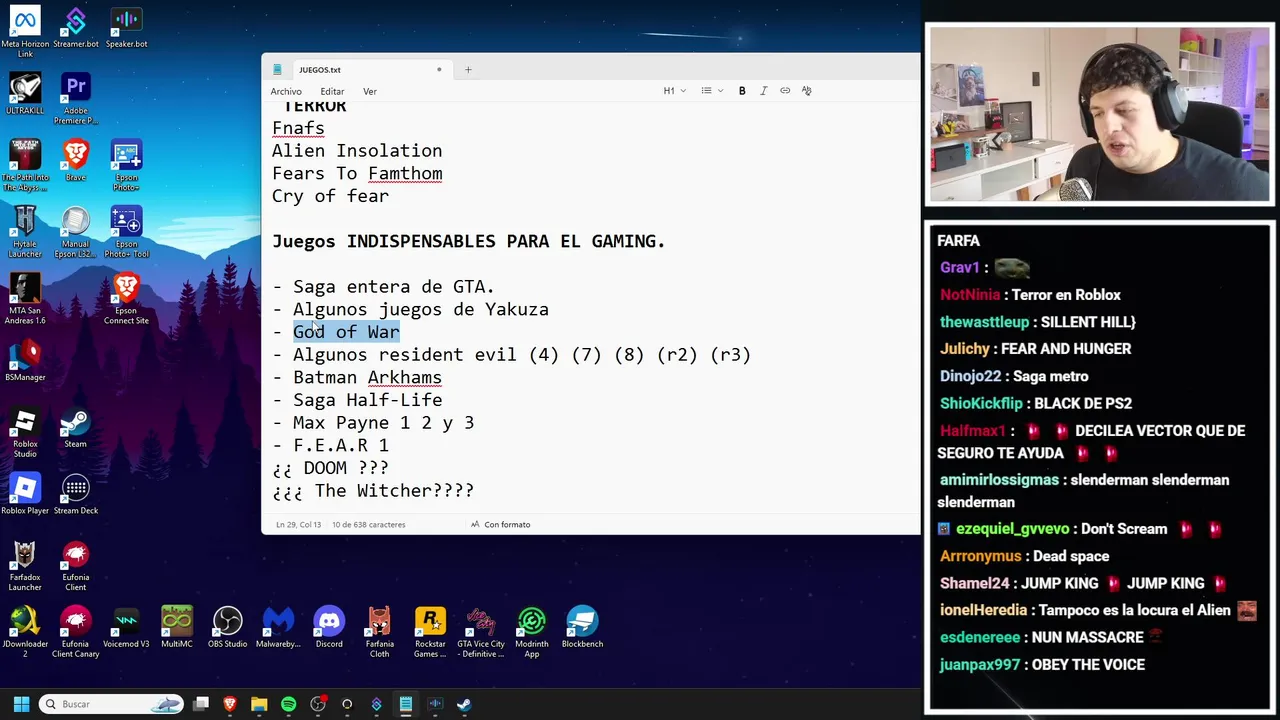Viewport: 1280px width, 720px height.
Task: Open Streamer.bot desktop icon
Action: point(75,29)
